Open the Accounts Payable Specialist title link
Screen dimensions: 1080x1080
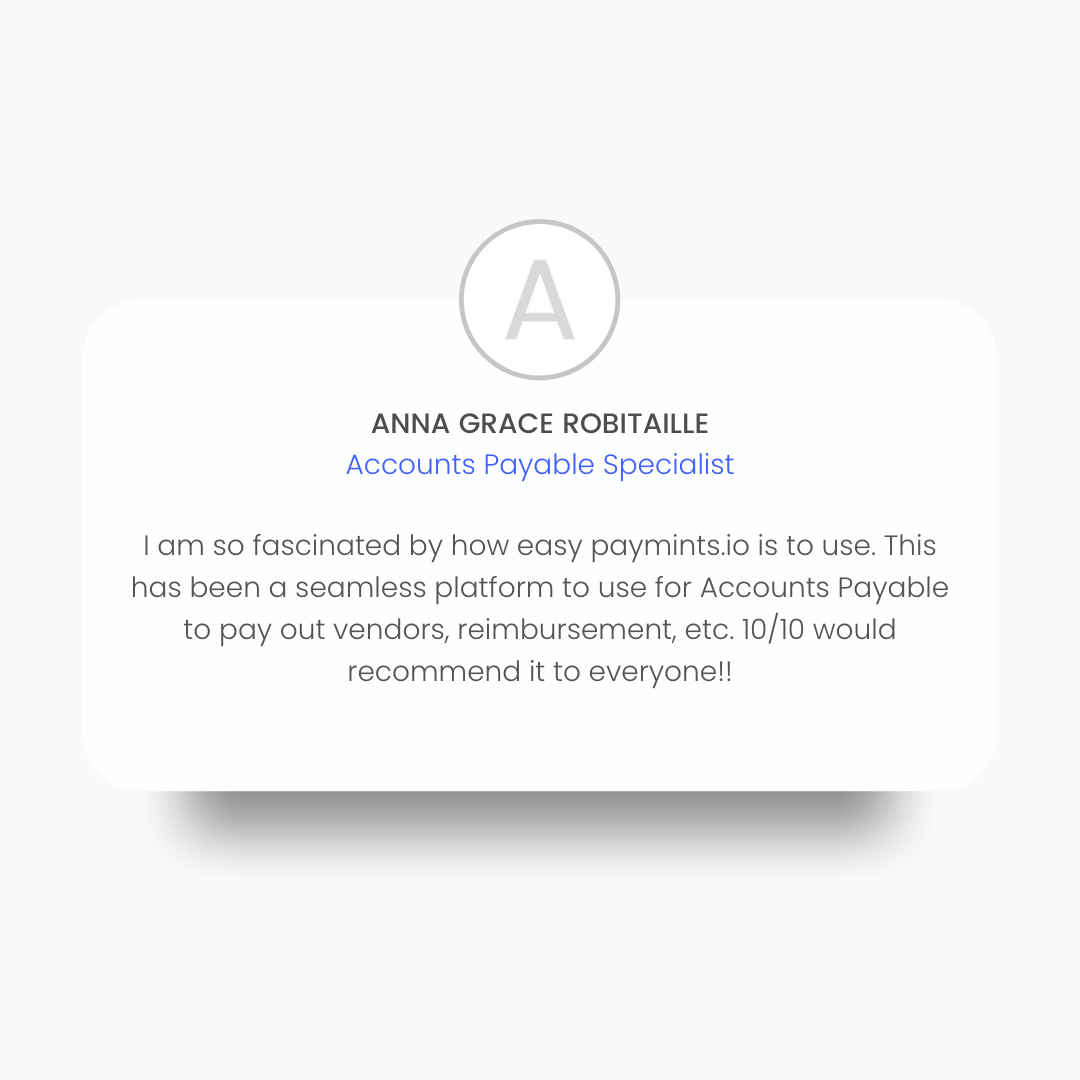click(x=539, y=465)
